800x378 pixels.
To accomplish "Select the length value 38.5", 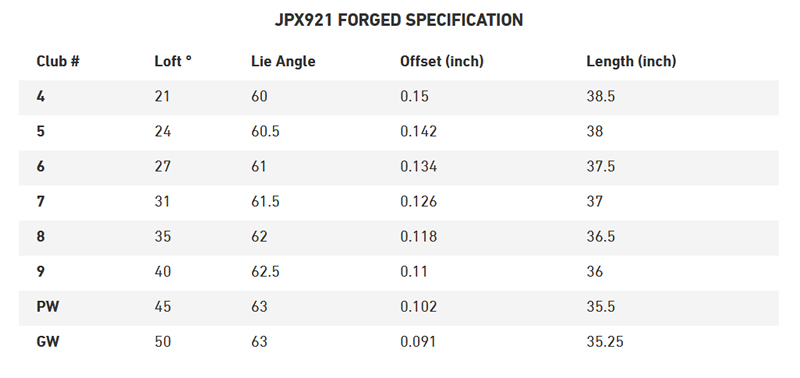I will click(x=601, y=96).
